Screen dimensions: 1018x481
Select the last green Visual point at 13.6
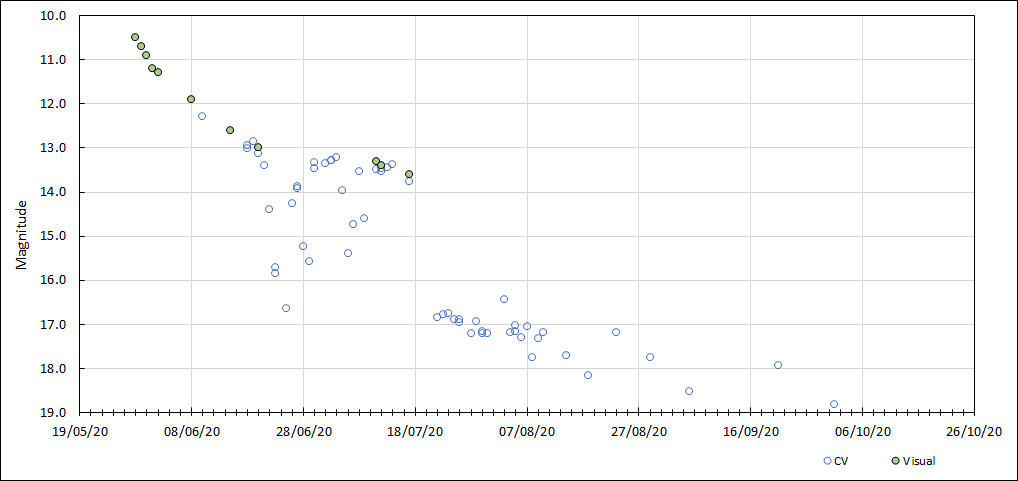409,174
